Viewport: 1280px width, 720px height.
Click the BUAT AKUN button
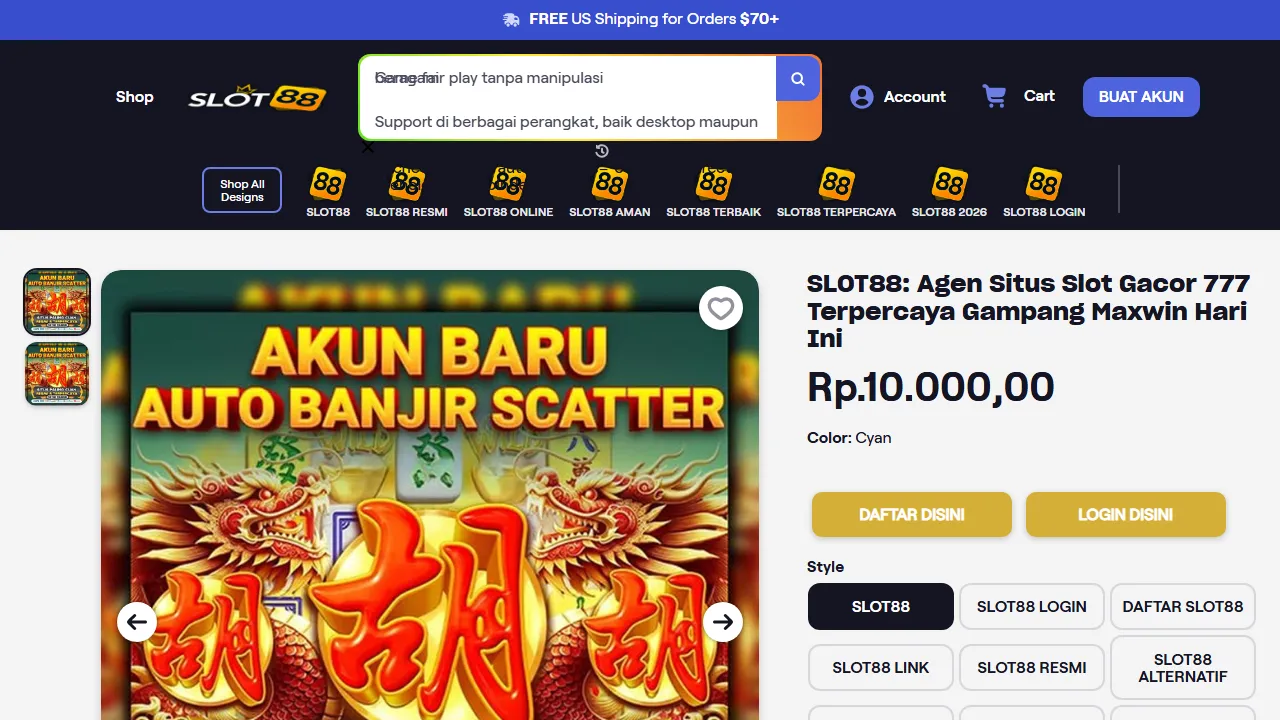[1141, 97]
